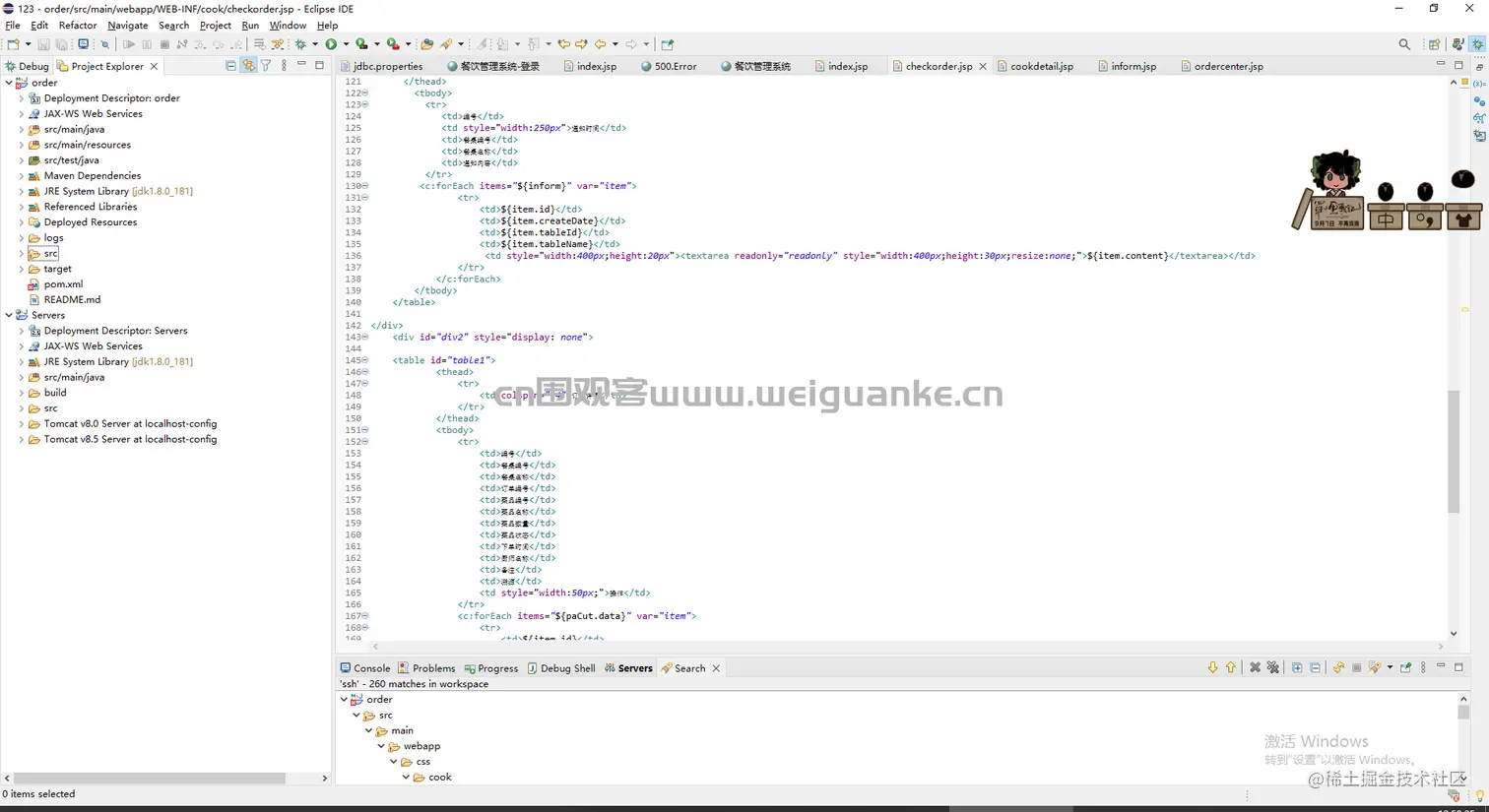1489x812 pixels.
Task: Click Remove Selected Matches in Search view
Action: 1255,667
